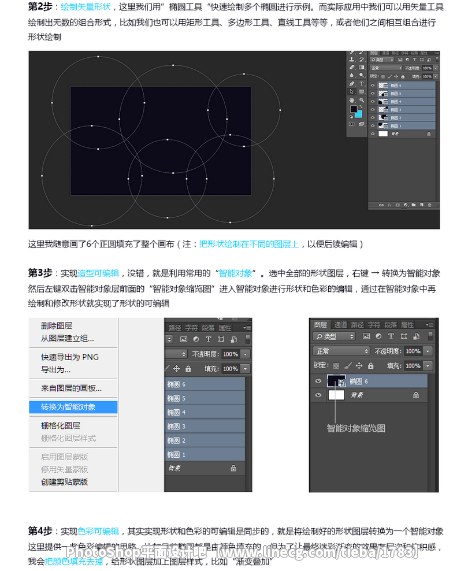Open panel flyout menu in smart object panel

click(430, 325)
